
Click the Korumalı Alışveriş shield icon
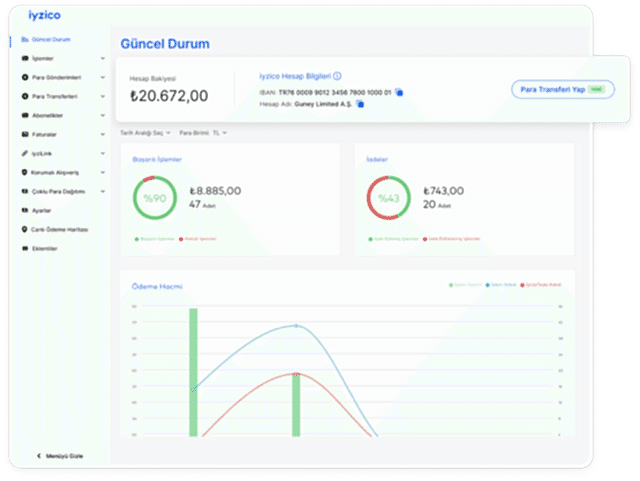pos(24,172)
